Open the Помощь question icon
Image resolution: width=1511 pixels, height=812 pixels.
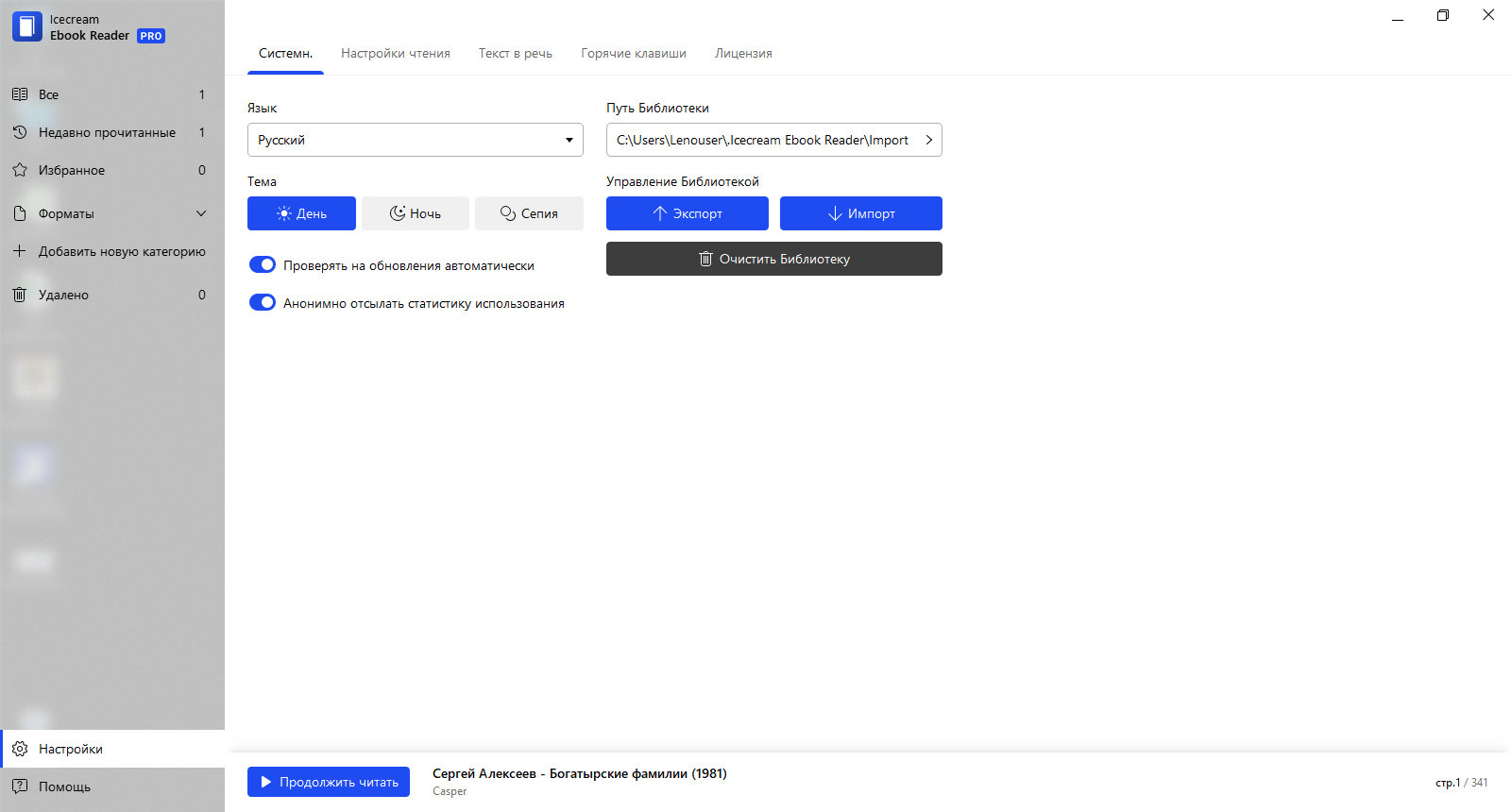(x=20, y=787)
